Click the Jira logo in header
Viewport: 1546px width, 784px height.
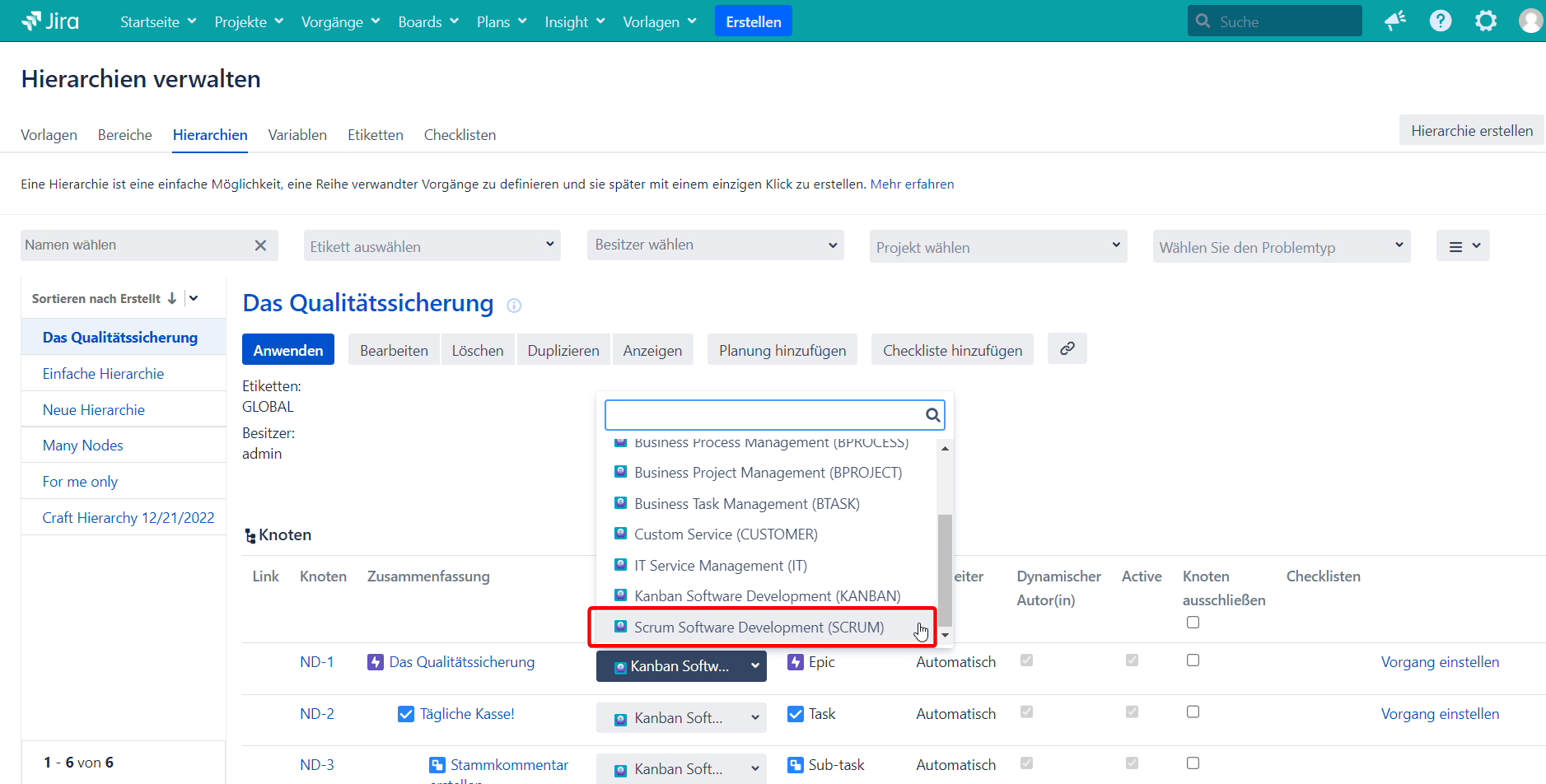click(x=50, y=21)
